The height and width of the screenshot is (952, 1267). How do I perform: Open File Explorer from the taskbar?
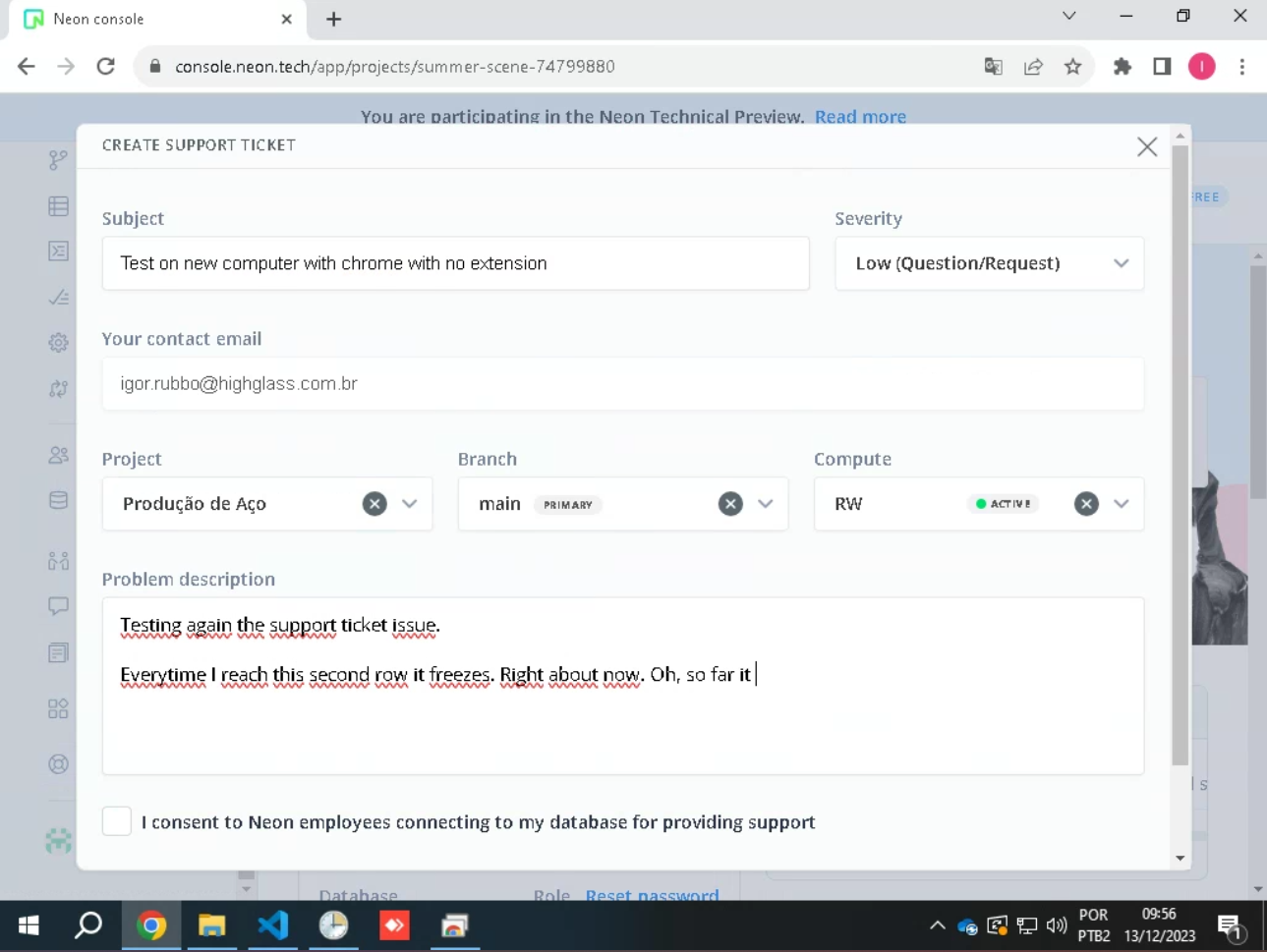coord(211,925)
